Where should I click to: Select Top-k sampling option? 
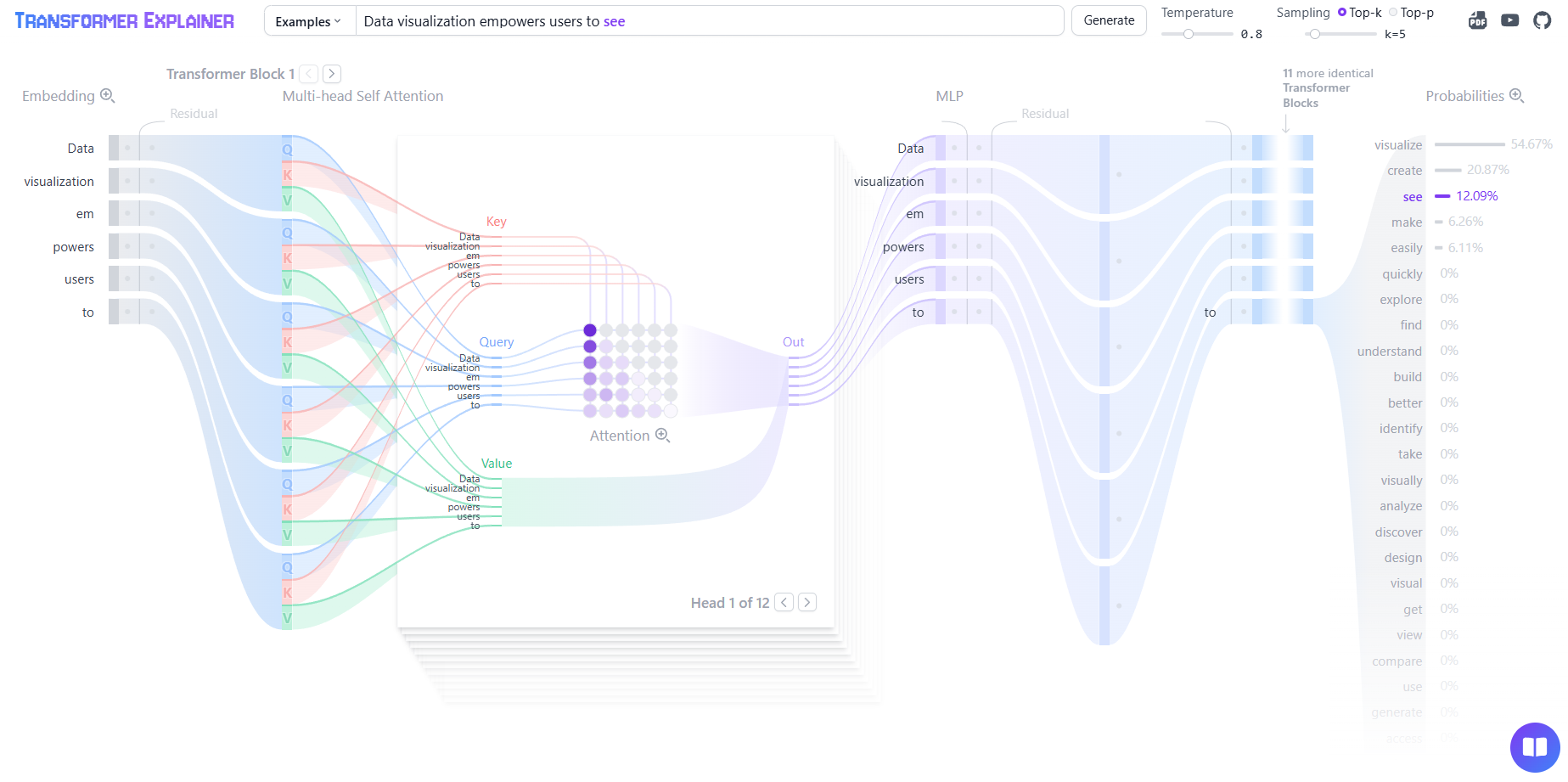pyautogui.click(x=1342, y=12)
